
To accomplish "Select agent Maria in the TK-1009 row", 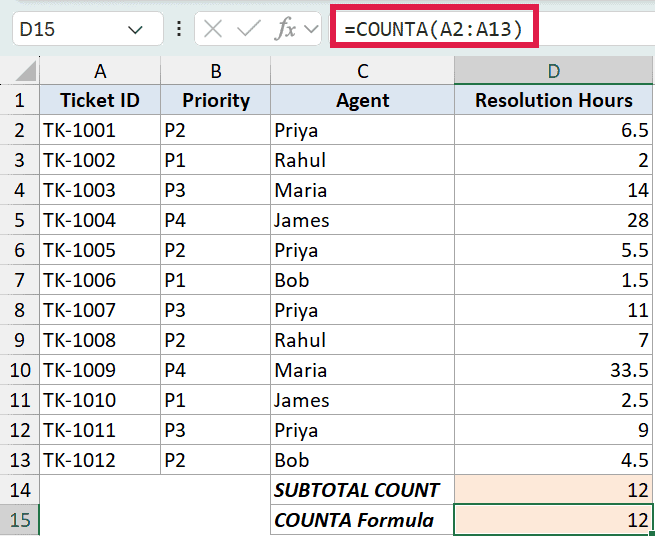I will point(363,370).
